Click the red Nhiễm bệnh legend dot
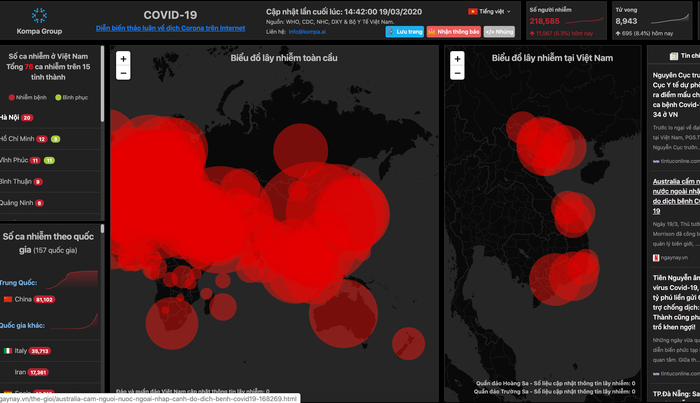The width and height of the screenshot is (700, 403). coord(12,97)
